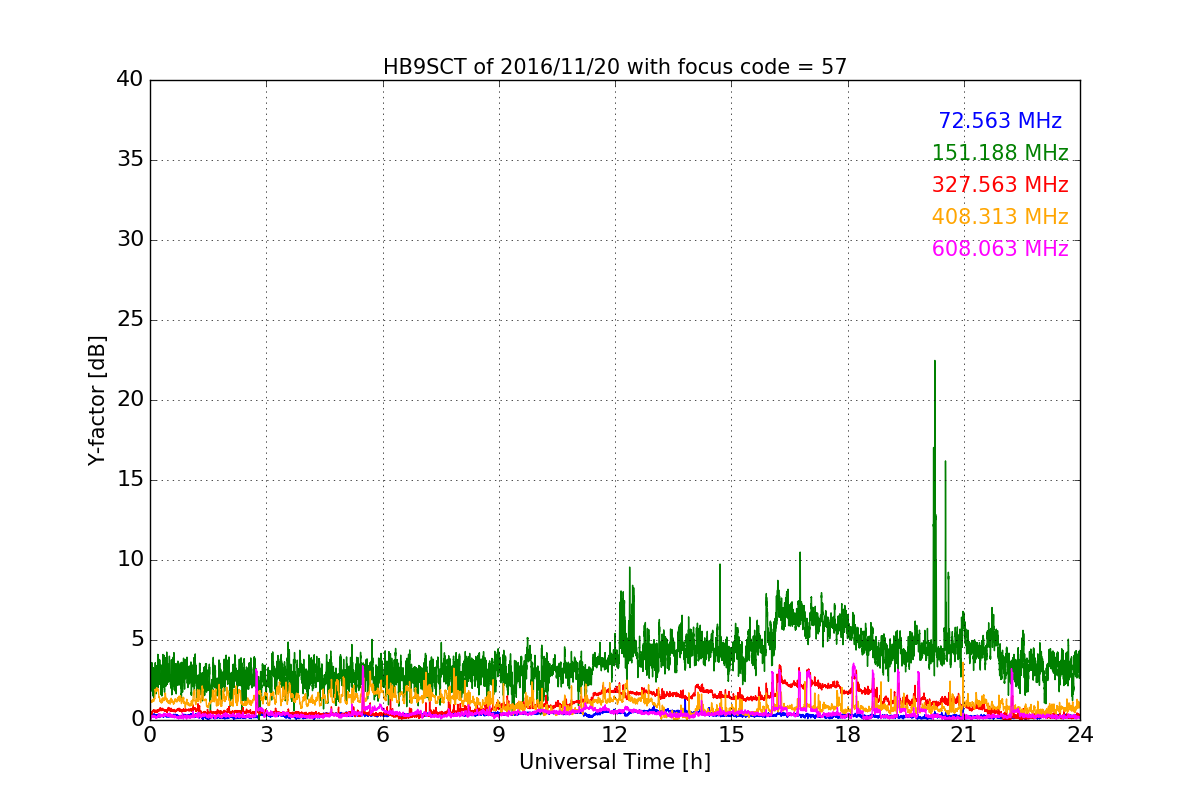The width and height of the screenshot is (1200, 800).
Task: Click x-axis tick label 18
Action: (x=848, y=735)
